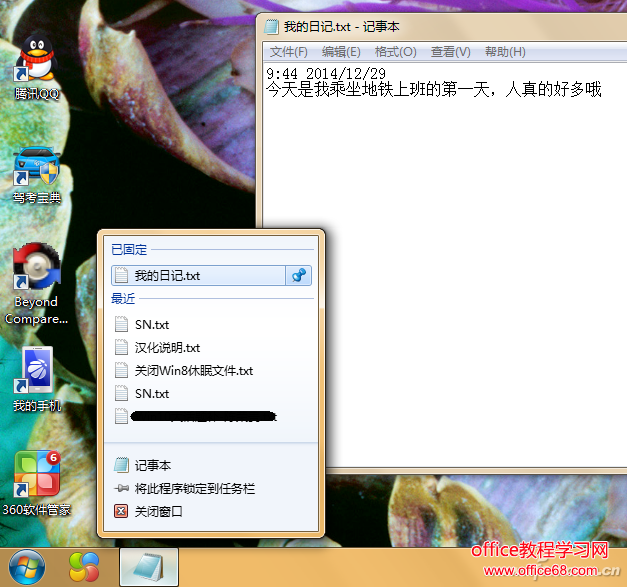
Task: Open the 查看(V) menu in Notepad
Action: pos(450,52)
